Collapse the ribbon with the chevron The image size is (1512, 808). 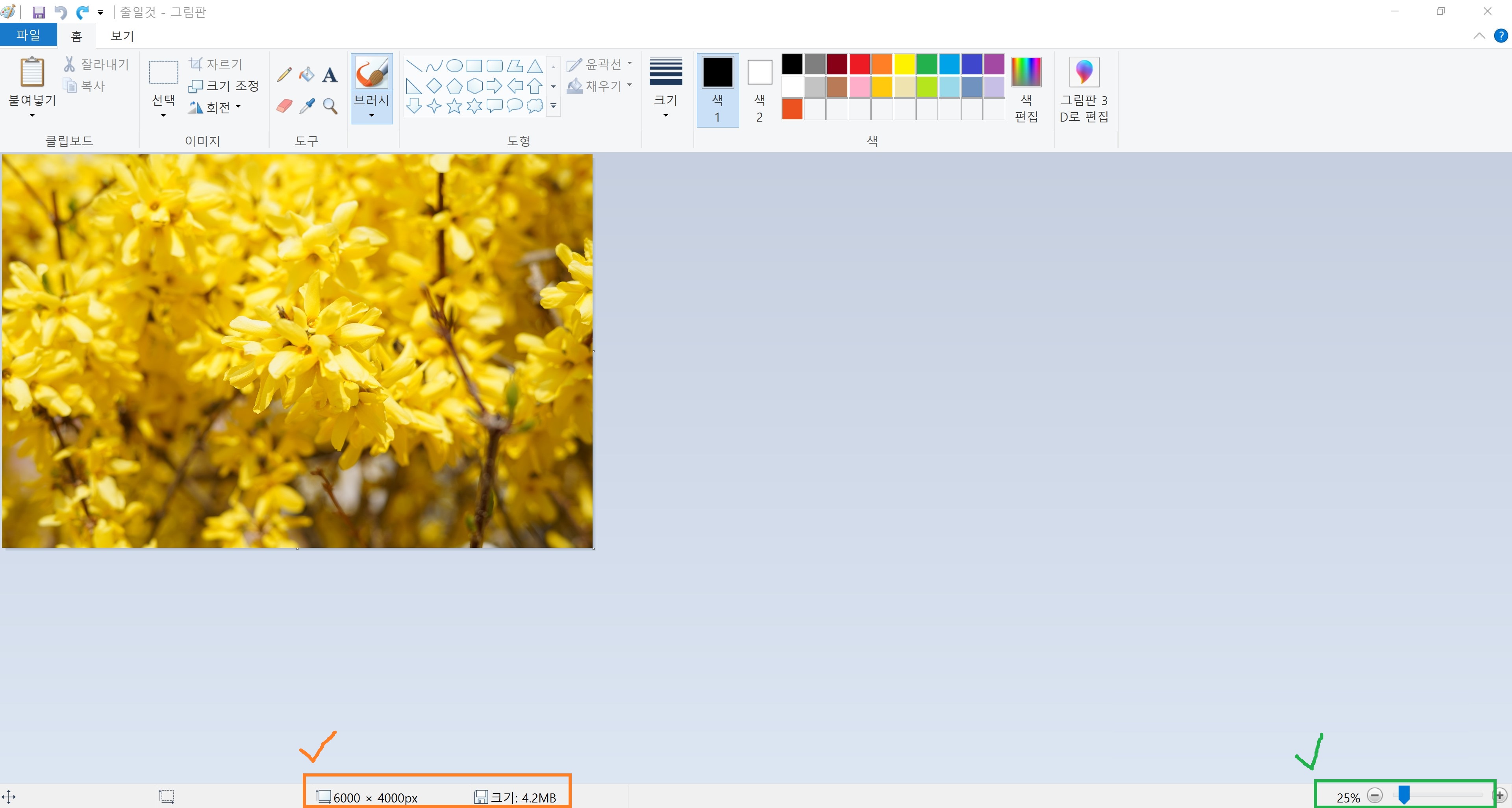click(1479, 36)
